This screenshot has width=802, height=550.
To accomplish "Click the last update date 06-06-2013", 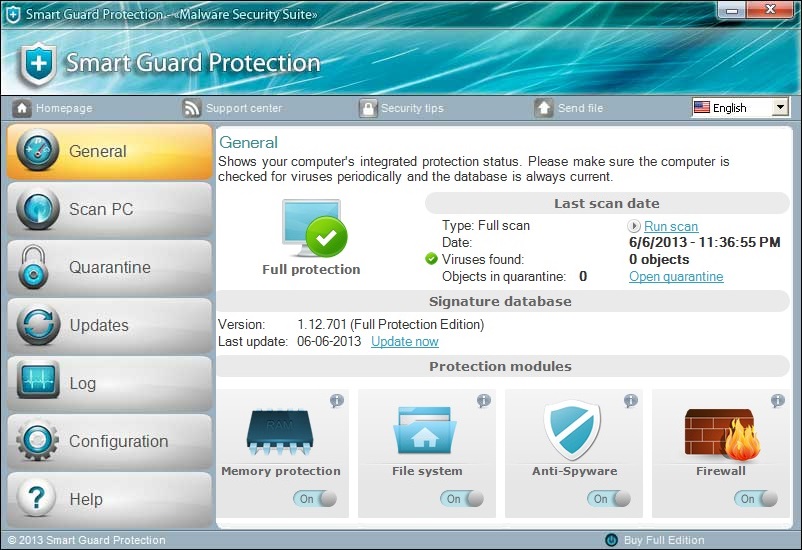I will click(329, 341).
